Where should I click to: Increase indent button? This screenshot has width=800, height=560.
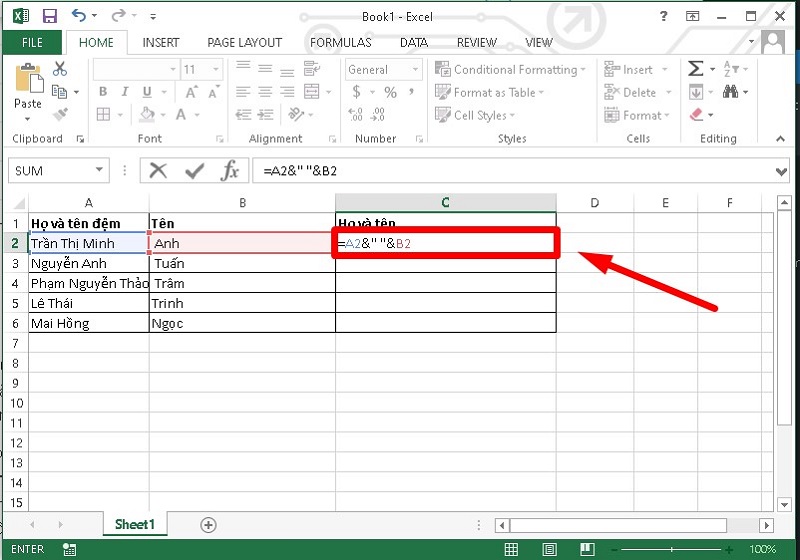[265, 114]
